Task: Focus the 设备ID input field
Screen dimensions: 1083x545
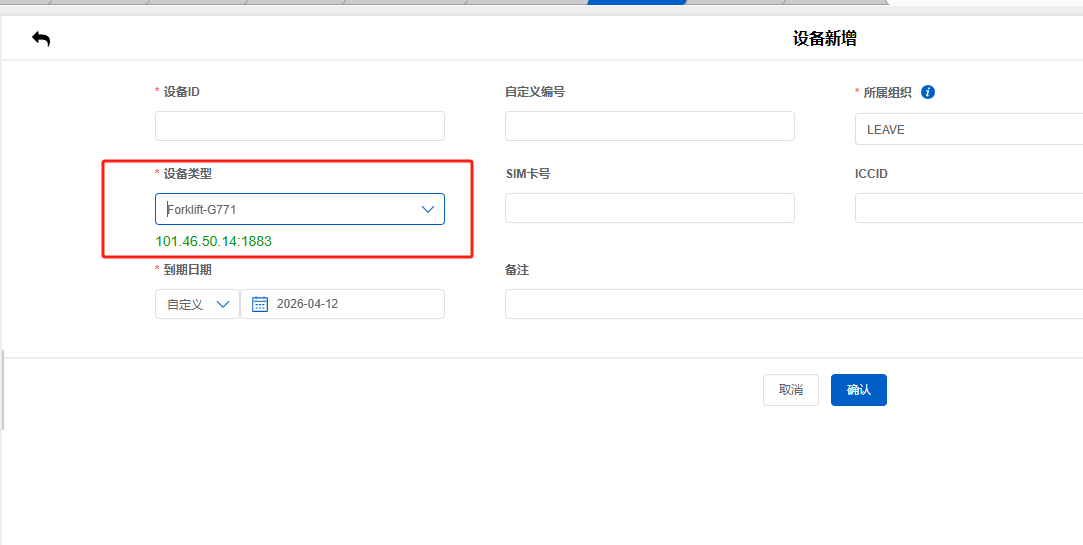Action: (299, 126)
